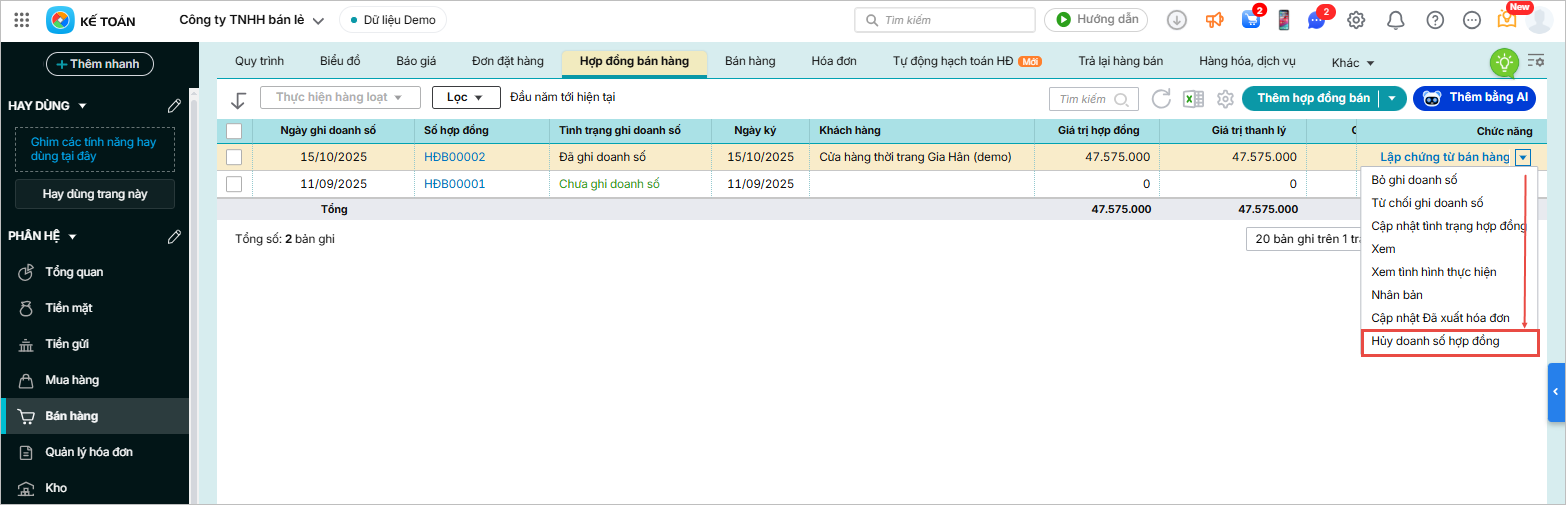
Task: Click the help question mark icon
Action: 1435,20
